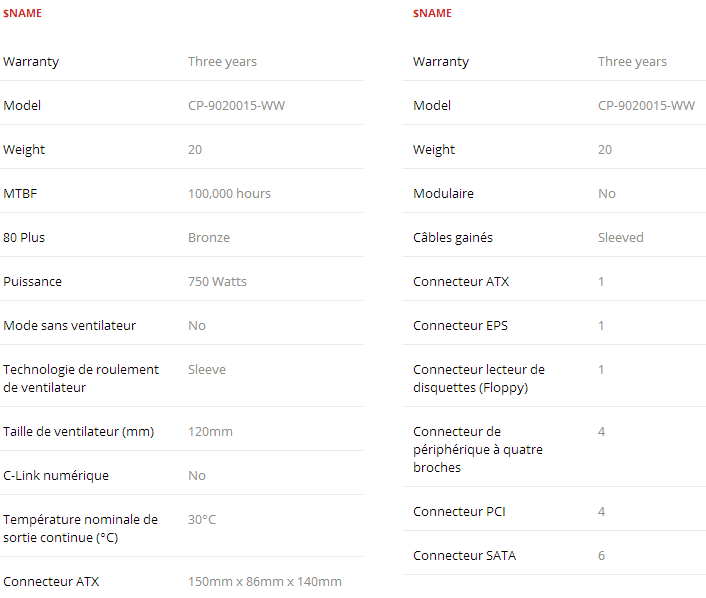The height and width of the screenshot is (598, 706).
Task: Click the 150mm x 86mm x 140mm value
Action: coord(265,581)
